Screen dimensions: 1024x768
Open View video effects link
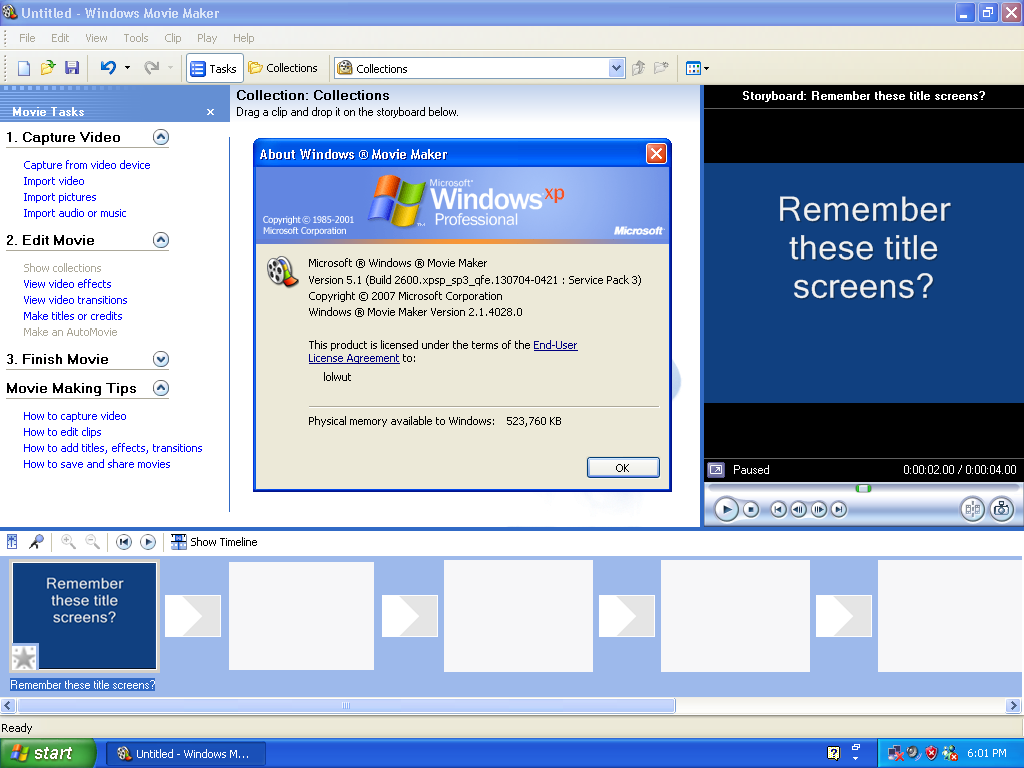pos(67,284)
